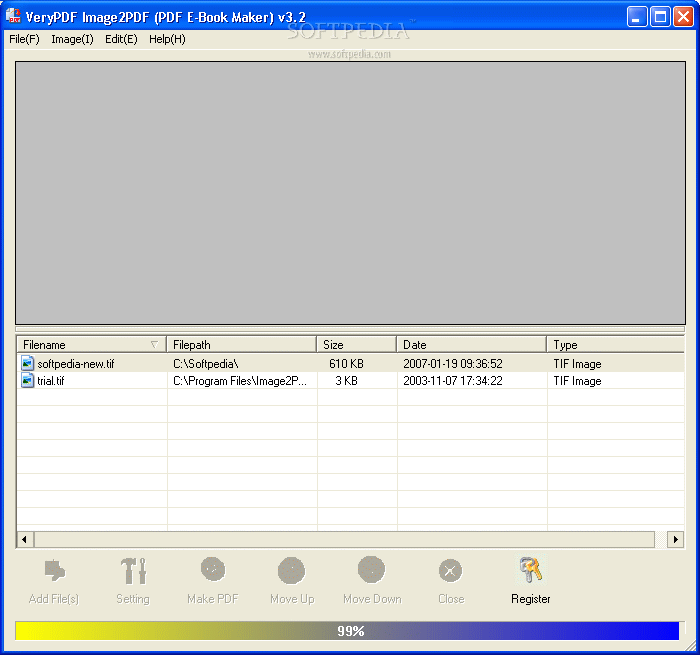Click the file list's left scroll arrow
Image resolution: width=700 pixels, height=655 pixels.
coord(25,539)
